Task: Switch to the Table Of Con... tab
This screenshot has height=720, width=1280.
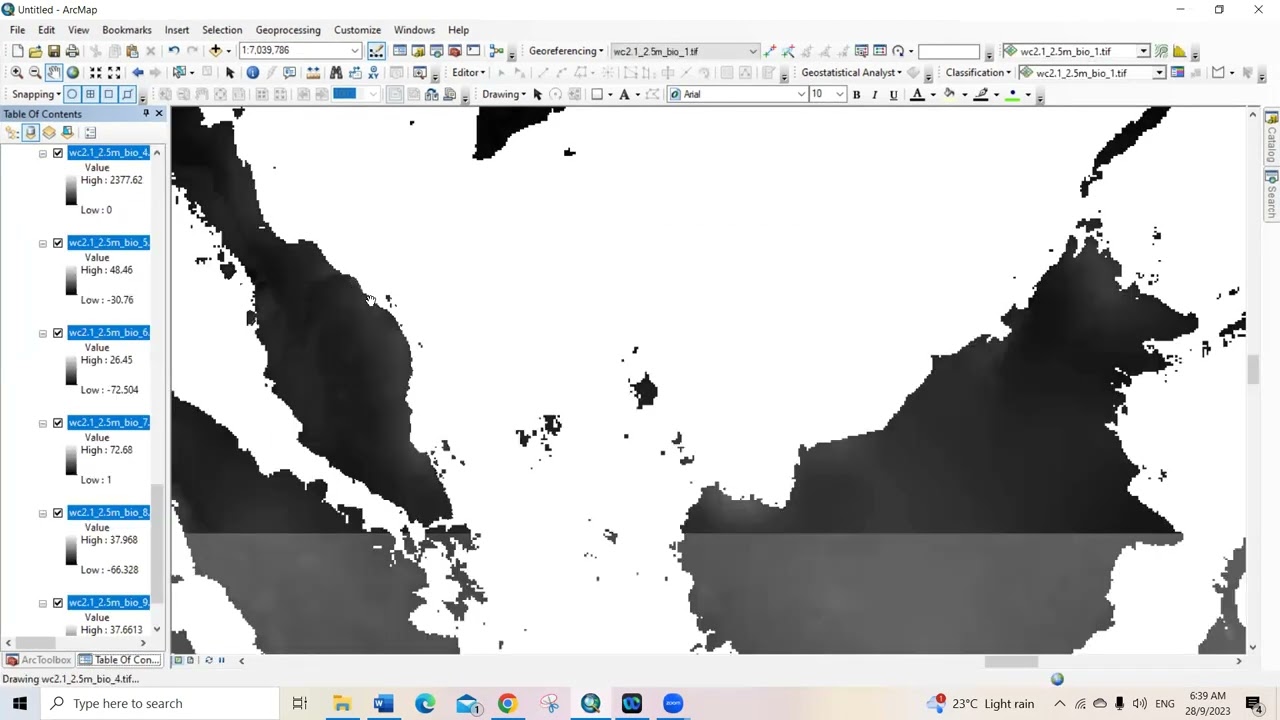Action: [120, 660]
